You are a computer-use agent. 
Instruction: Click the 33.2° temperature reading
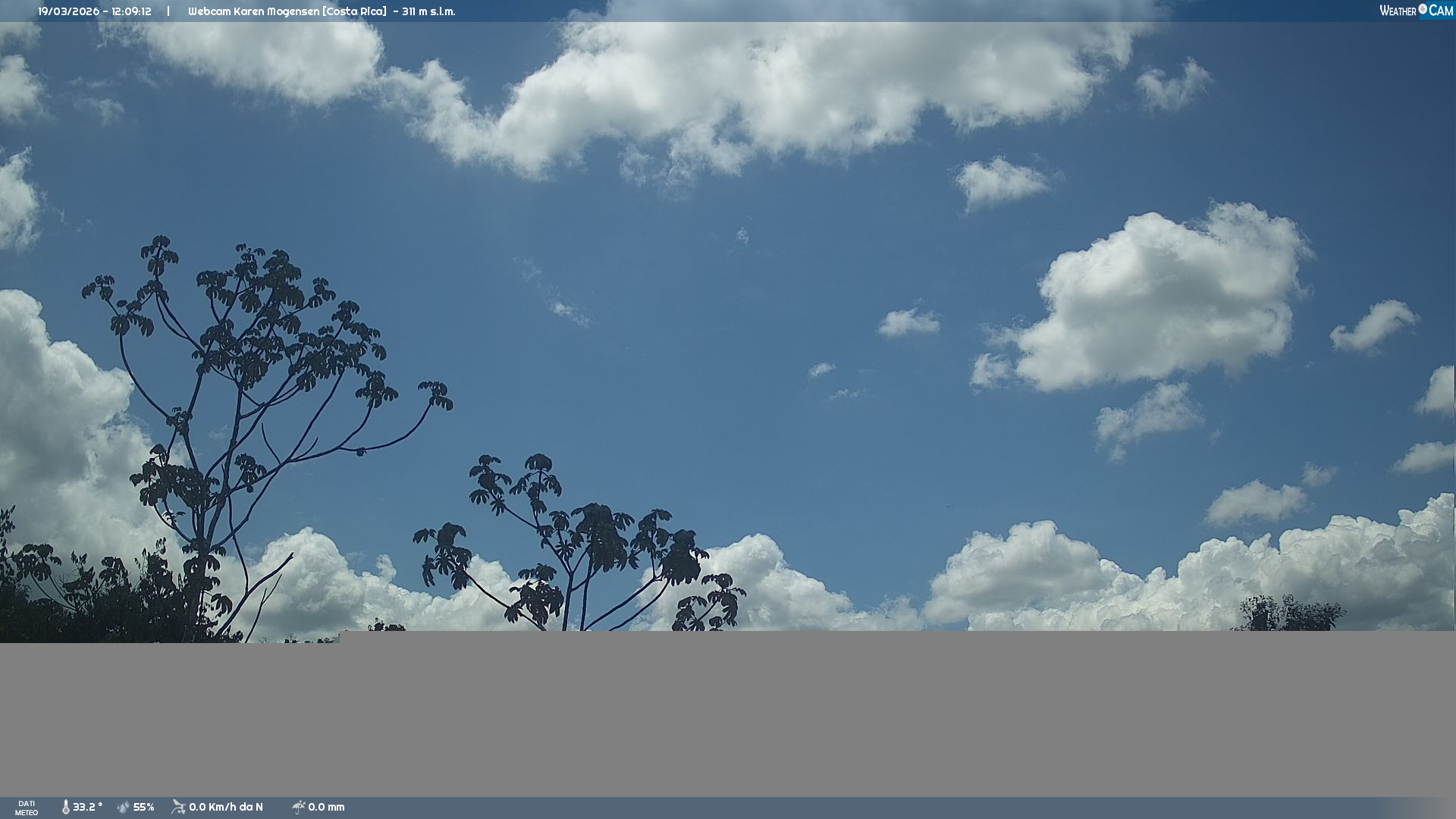click(87, 807)
